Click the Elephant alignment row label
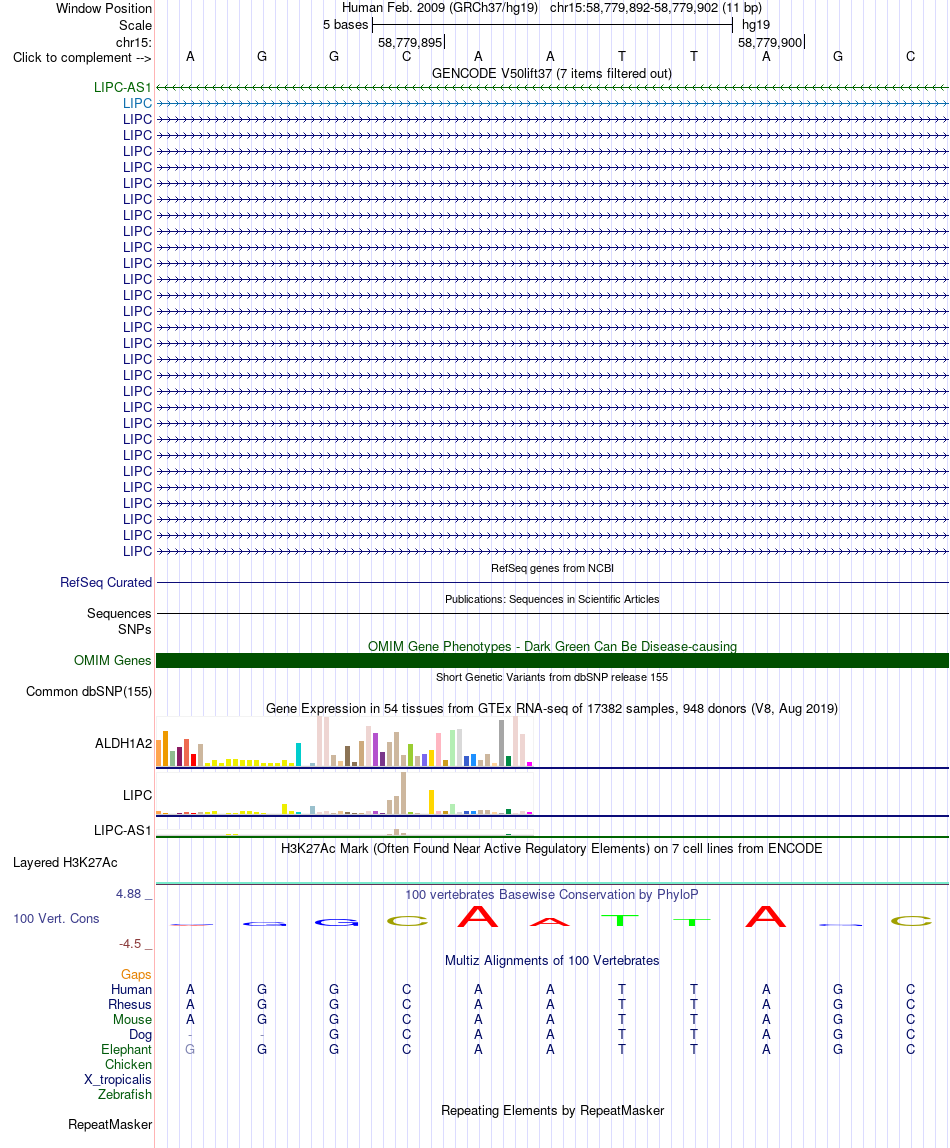Viewport: 950px width, 1148px height. coord(127,1050)
